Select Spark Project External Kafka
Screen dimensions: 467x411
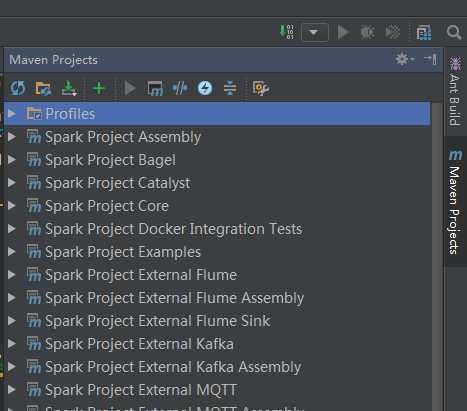pos(217,344)
